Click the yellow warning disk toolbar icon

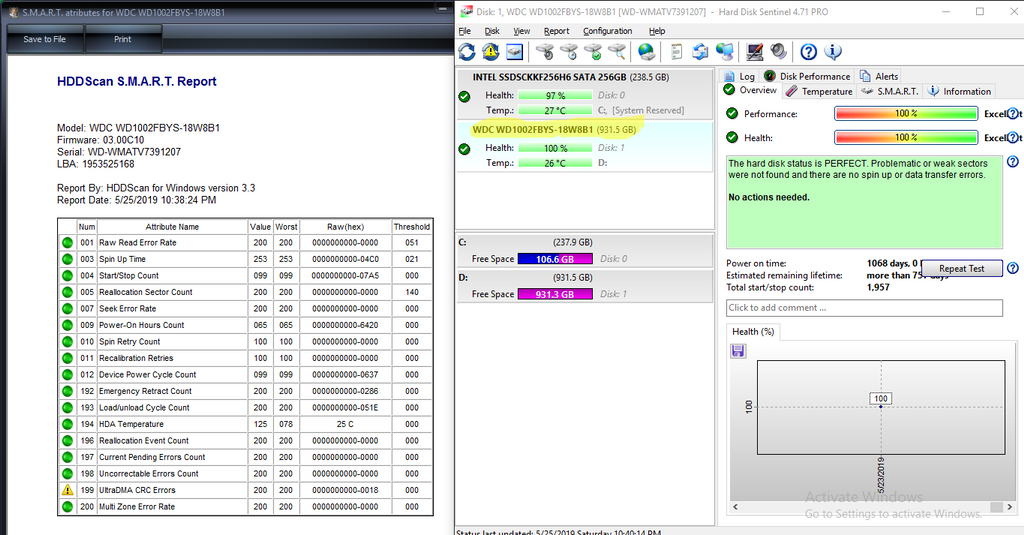491,52
